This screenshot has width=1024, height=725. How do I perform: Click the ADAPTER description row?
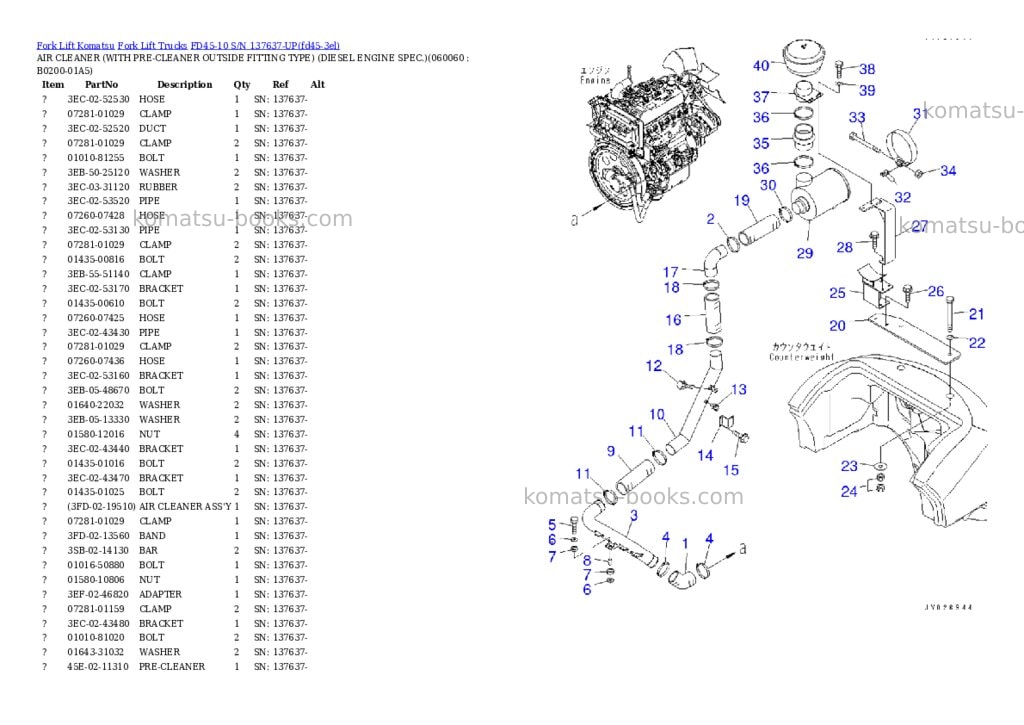point(160,594)
